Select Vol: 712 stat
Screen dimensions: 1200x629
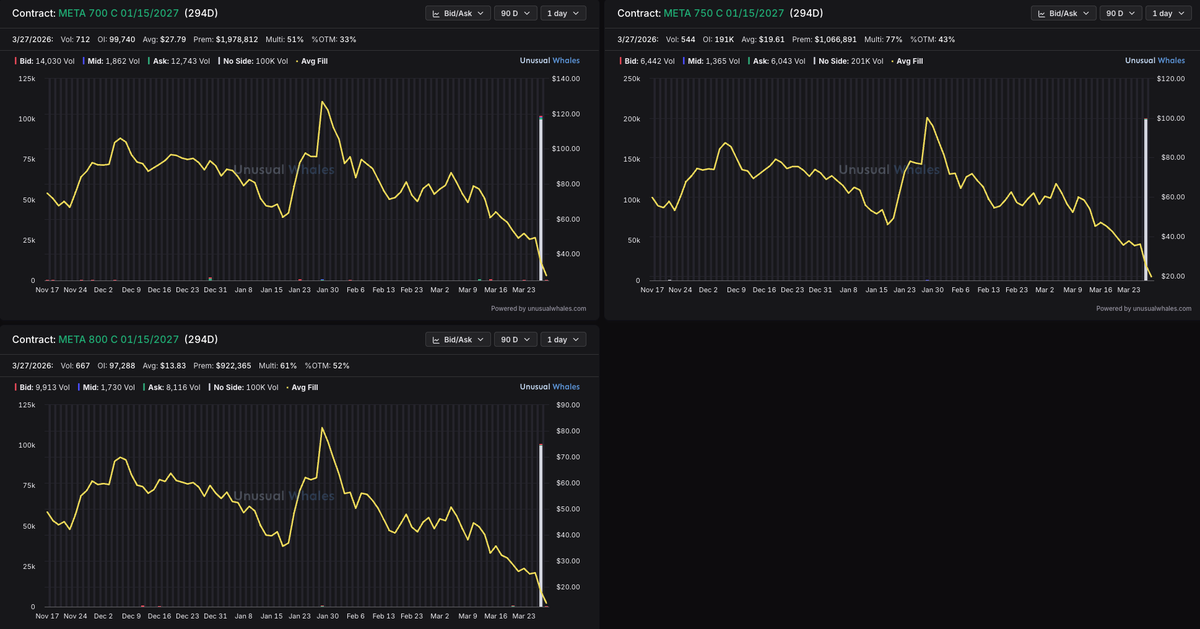tap(73, 39)
